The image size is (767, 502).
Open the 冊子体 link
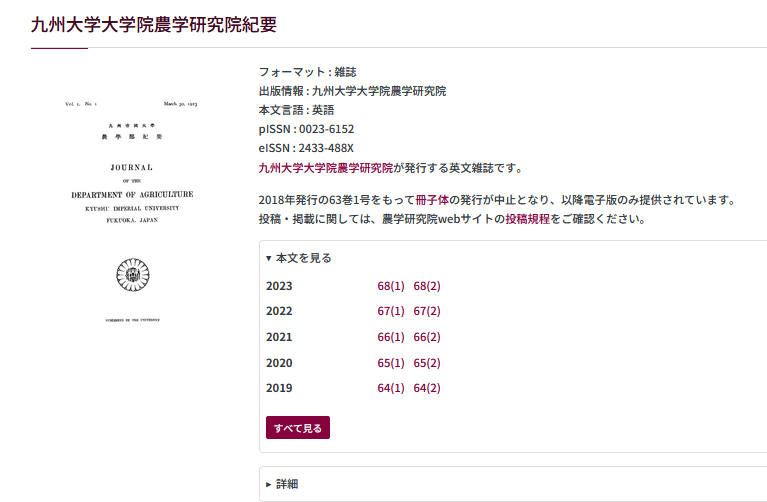432,200
